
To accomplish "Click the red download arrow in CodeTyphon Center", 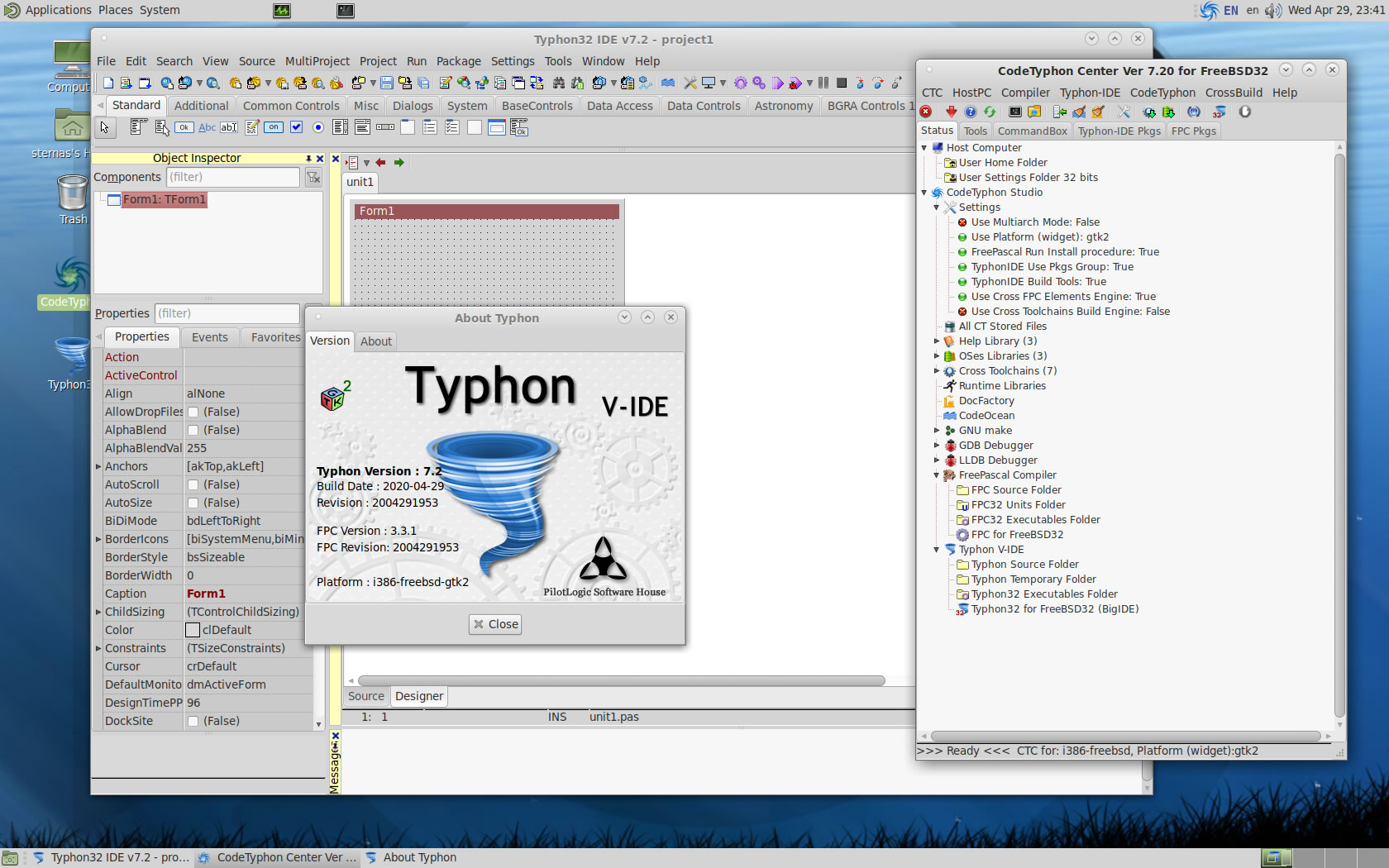I will click(x=952, y=112).
